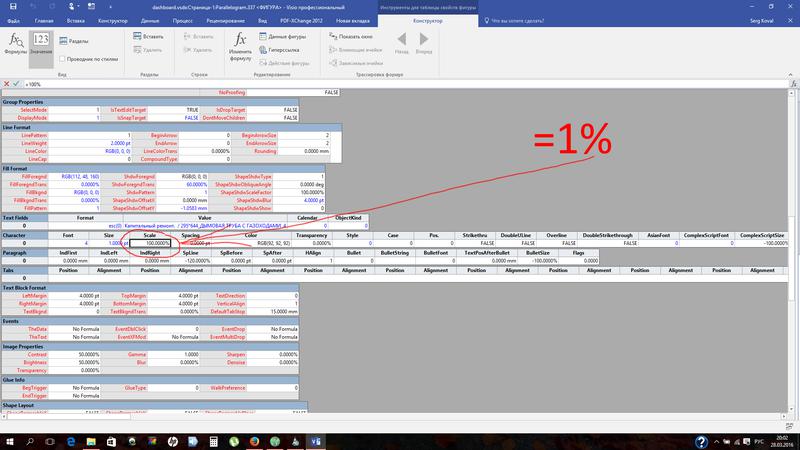Open HP app in taskbar
This screenshot has height=450, width=800.
pos(173,441)
